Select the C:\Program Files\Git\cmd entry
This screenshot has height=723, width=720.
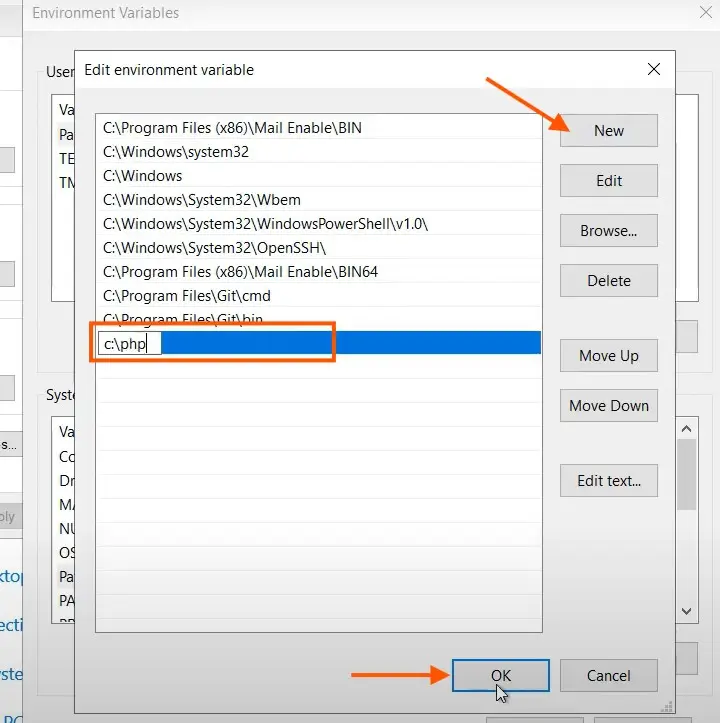[319, 296]
